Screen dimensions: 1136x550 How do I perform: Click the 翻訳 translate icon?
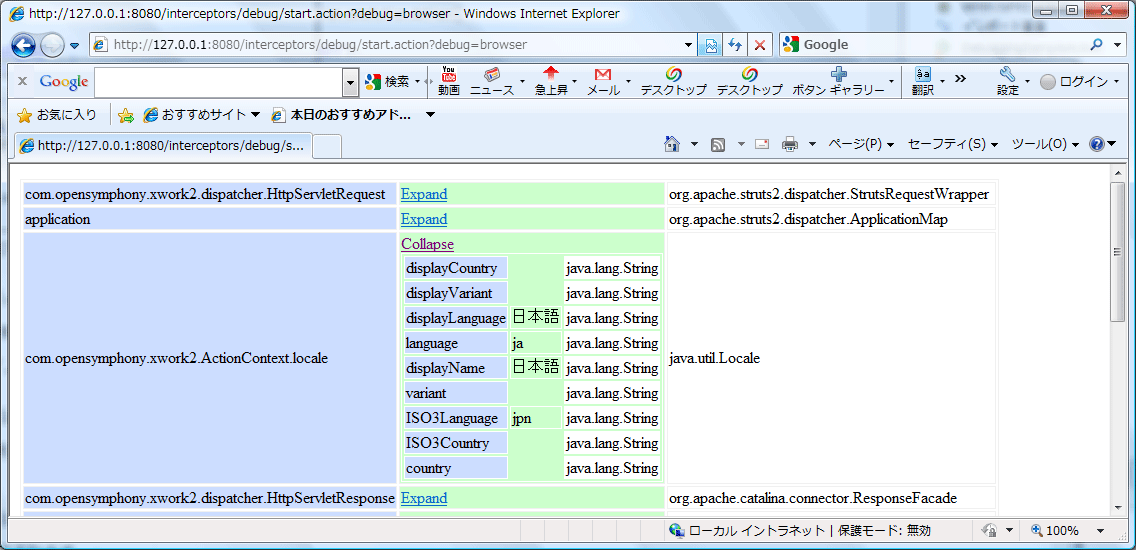coord(923,81)
